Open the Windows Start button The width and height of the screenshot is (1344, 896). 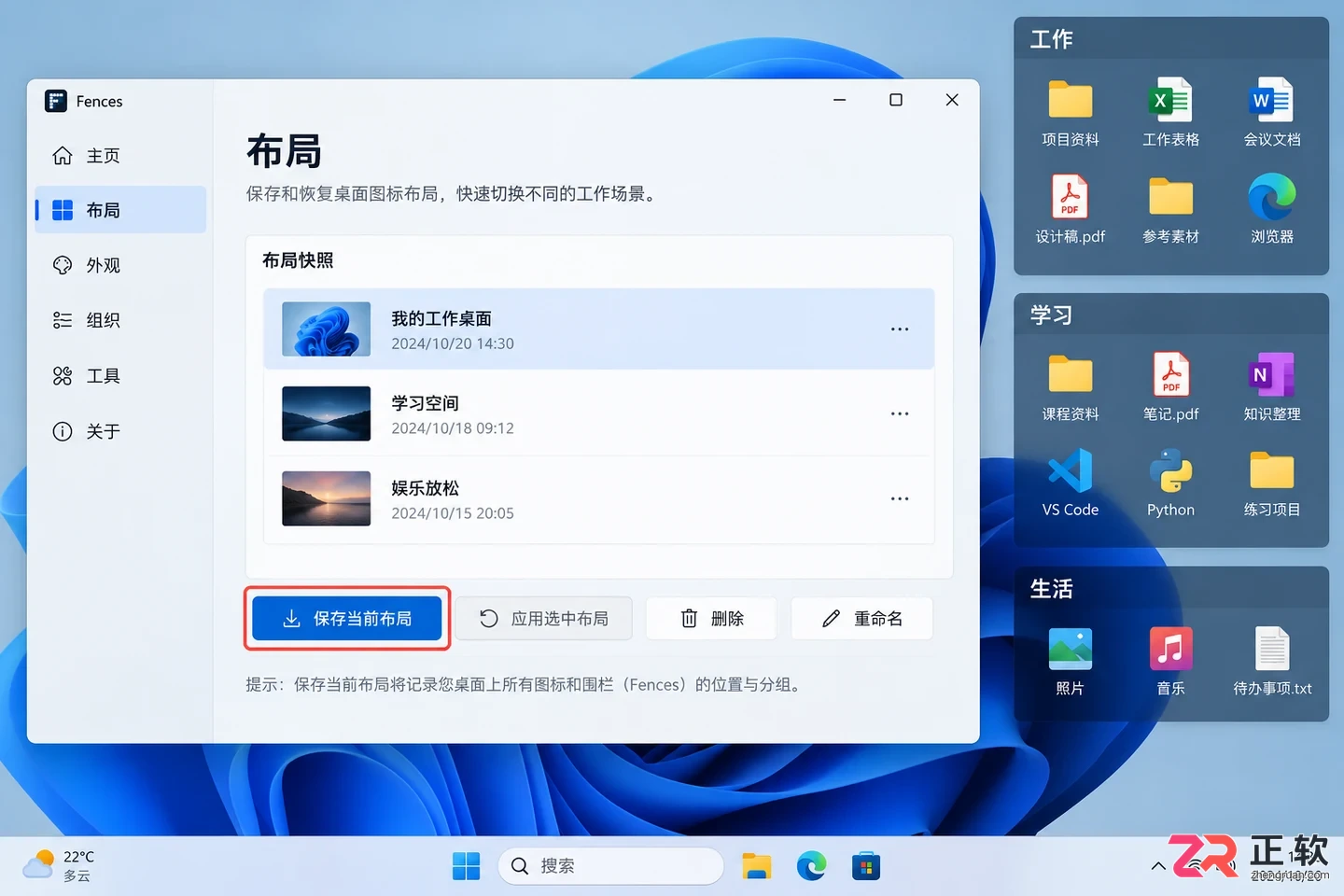point(466,866)
